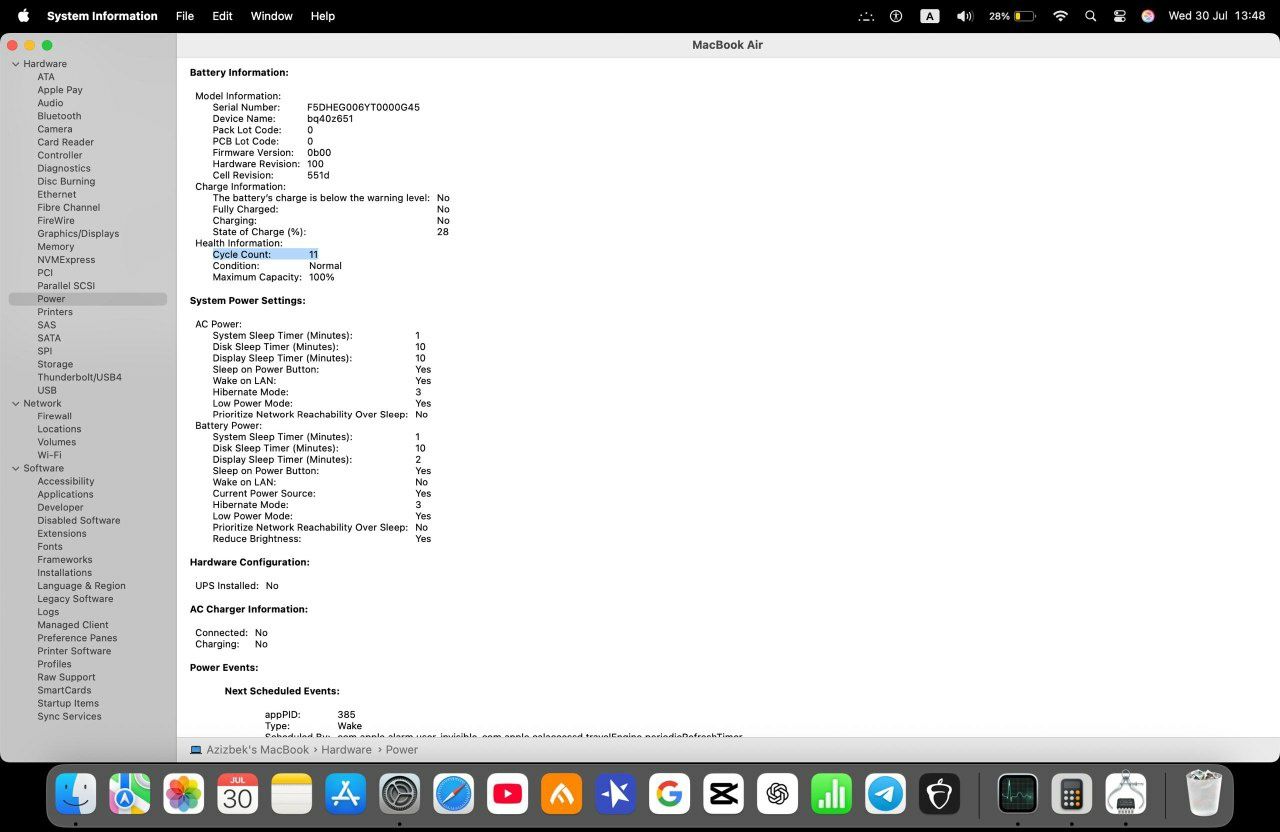The width and height of the screenshot is (1280, 832).
Task: Open Finder from the Dock
Action: [x=76, y=794]
